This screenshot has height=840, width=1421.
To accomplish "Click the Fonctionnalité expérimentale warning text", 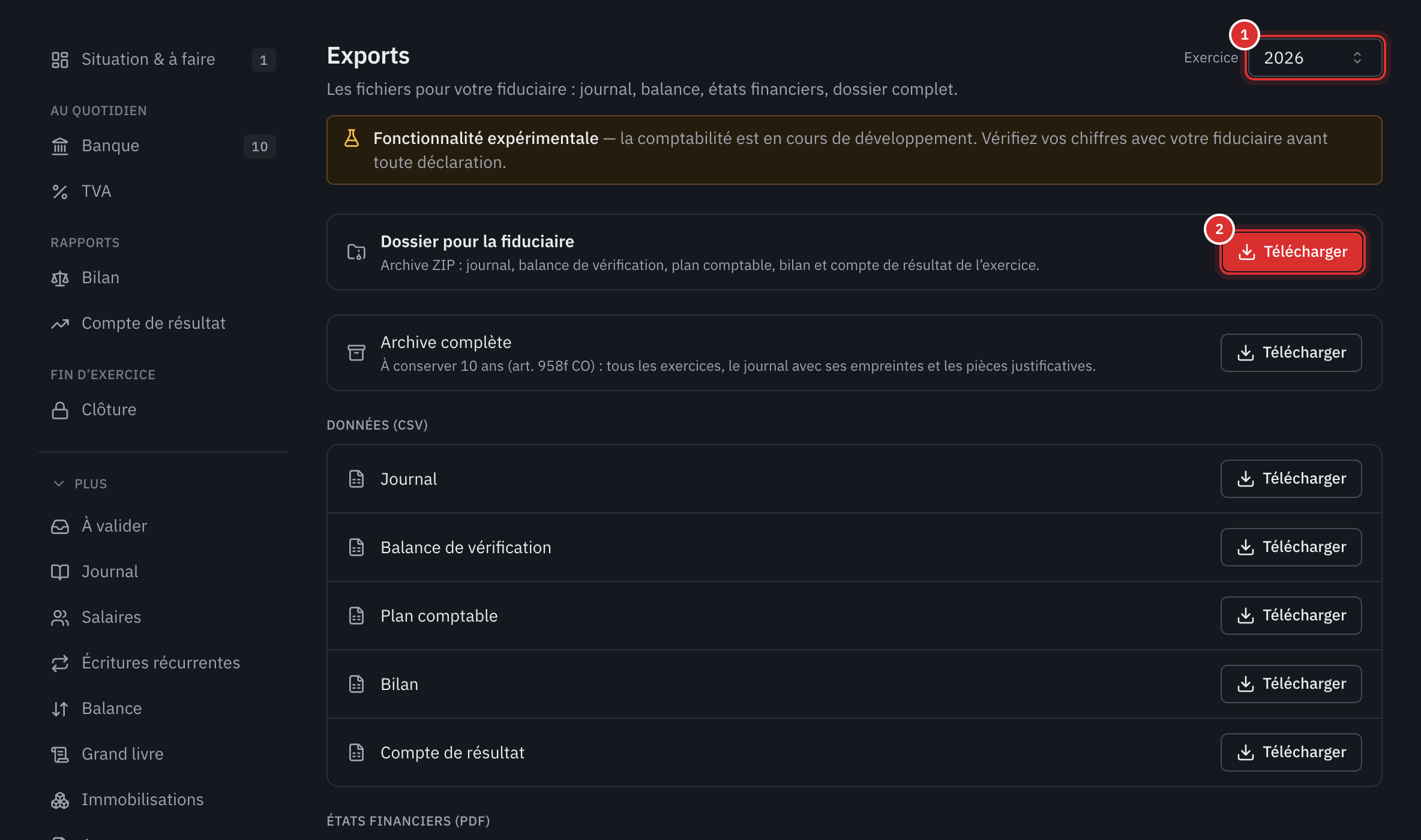I will pos(850,150).
